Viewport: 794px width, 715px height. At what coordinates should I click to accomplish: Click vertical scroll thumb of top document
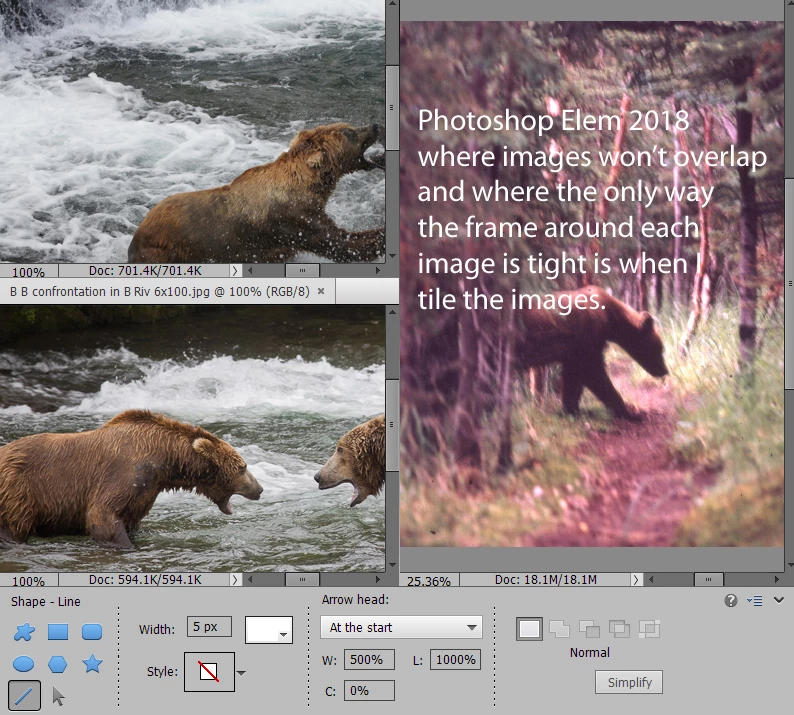(x=392, y=108)
